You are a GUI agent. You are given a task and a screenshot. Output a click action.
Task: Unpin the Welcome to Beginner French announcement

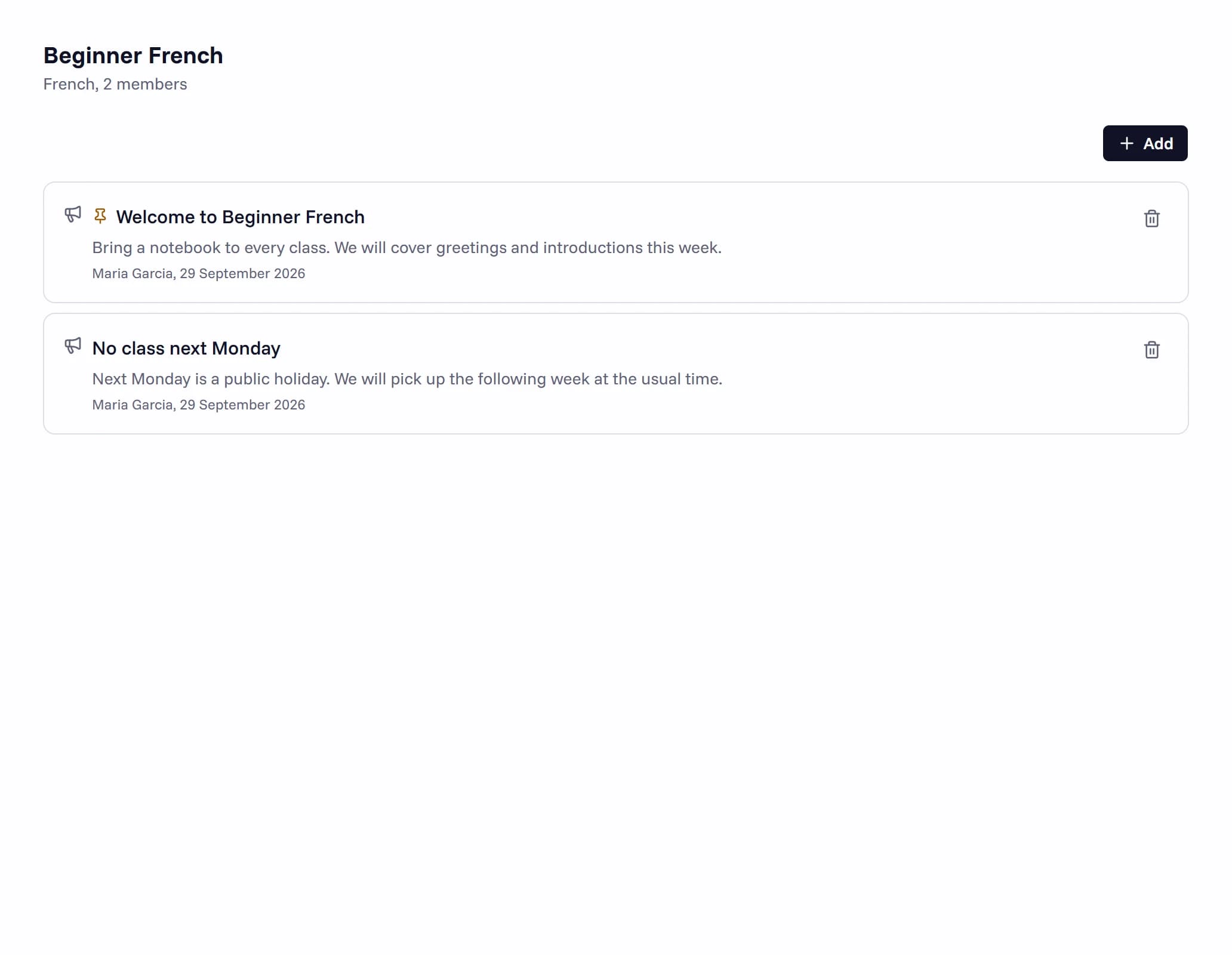(x=100, y=215)
